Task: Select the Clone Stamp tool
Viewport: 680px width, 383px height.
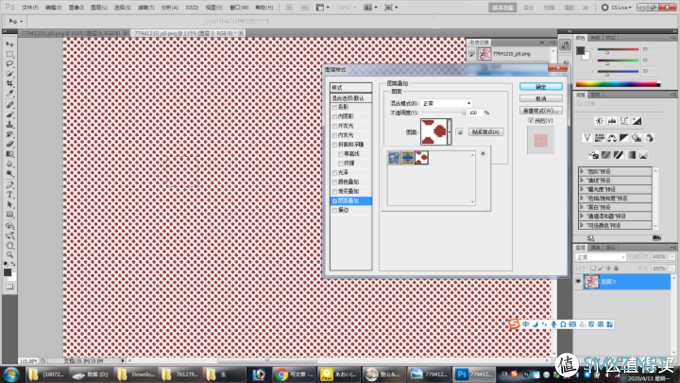Action: [x=10, y=124]
